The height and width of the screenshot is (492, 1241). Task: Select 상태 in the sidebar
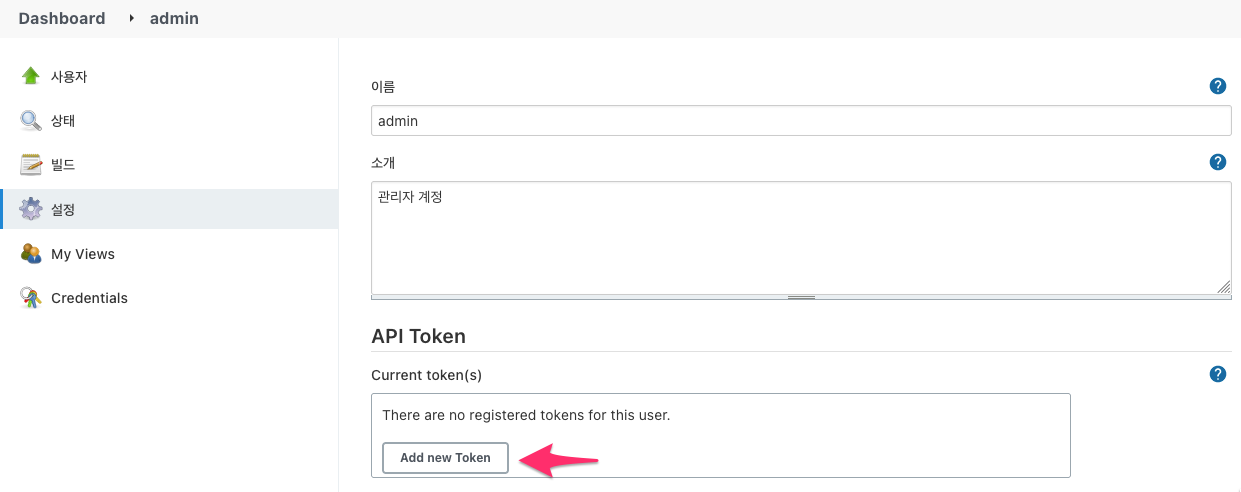(63, 121)
